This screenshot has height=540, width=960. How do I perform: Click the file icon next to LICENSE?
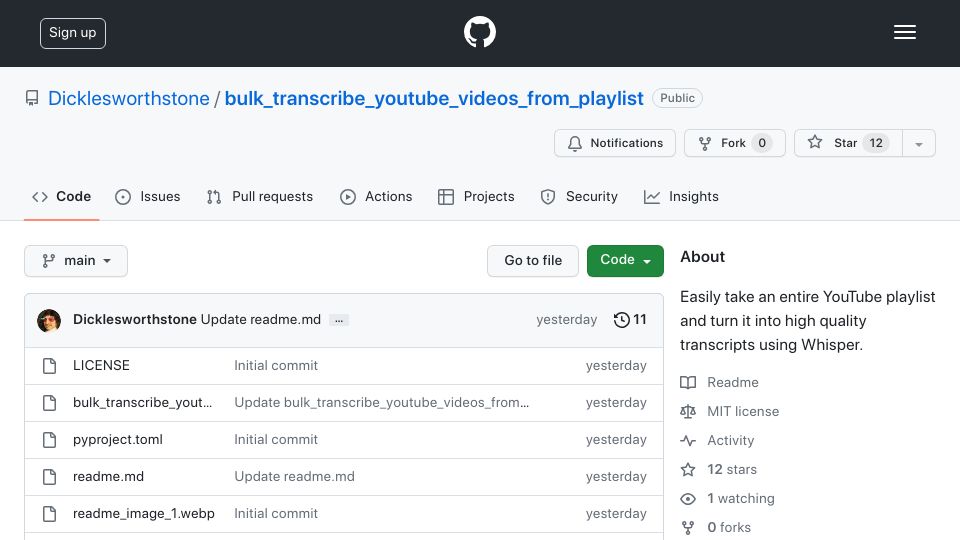50,366
